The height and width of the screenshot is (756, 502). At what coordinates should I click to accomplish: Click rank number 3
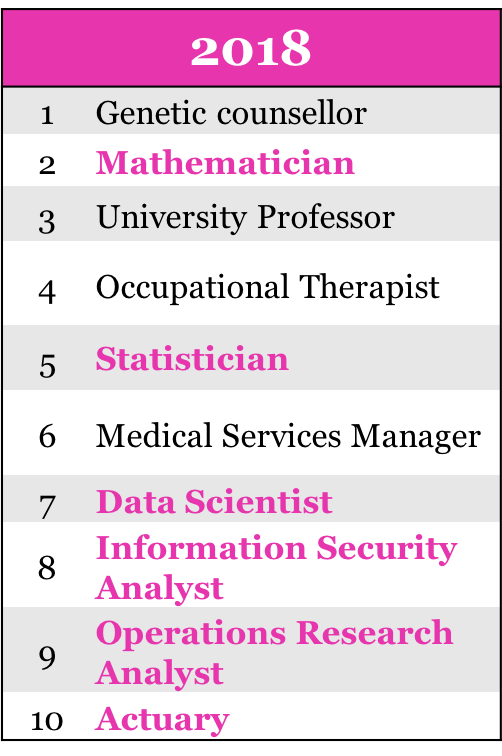47,221
